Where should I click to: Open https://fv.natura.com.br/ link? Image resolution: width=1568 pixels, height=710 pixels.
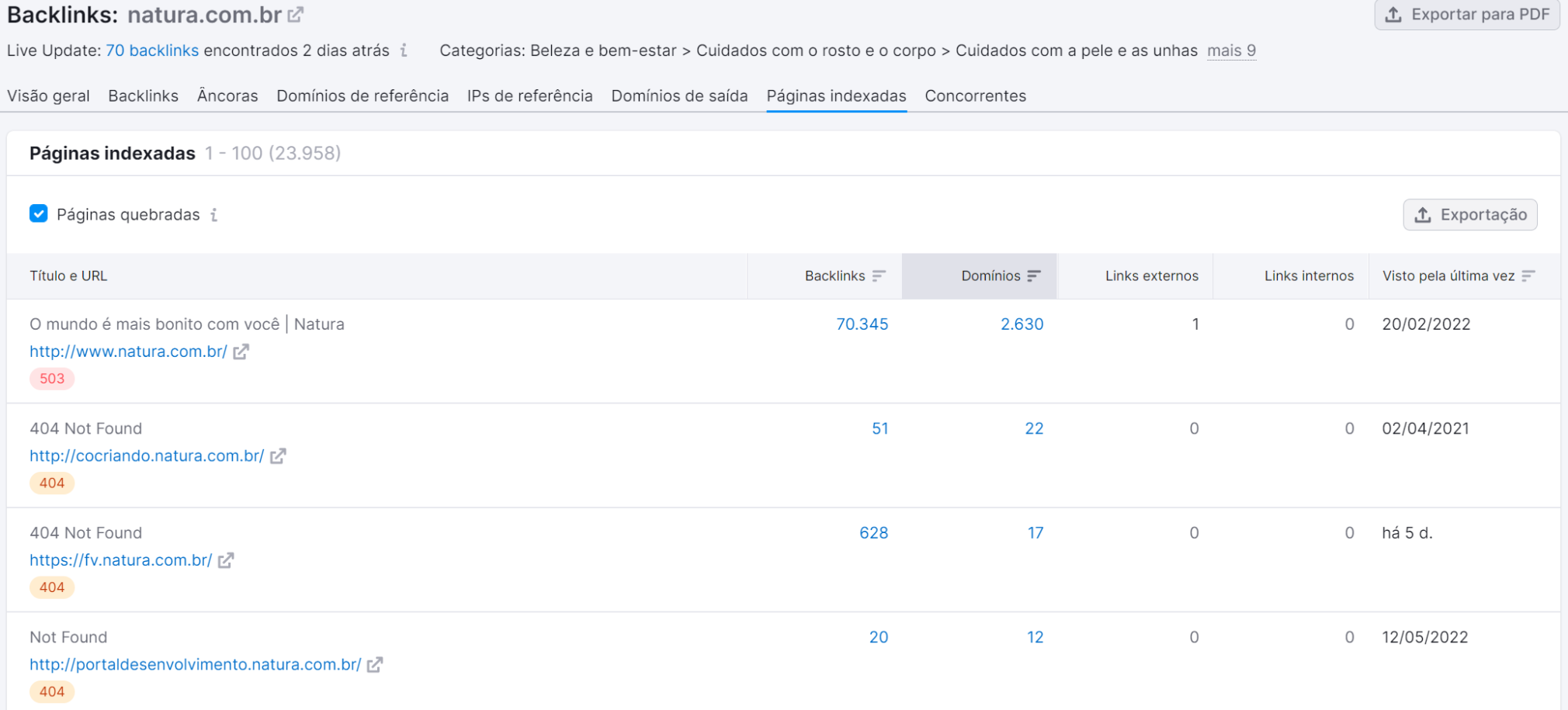click(120, 560)
